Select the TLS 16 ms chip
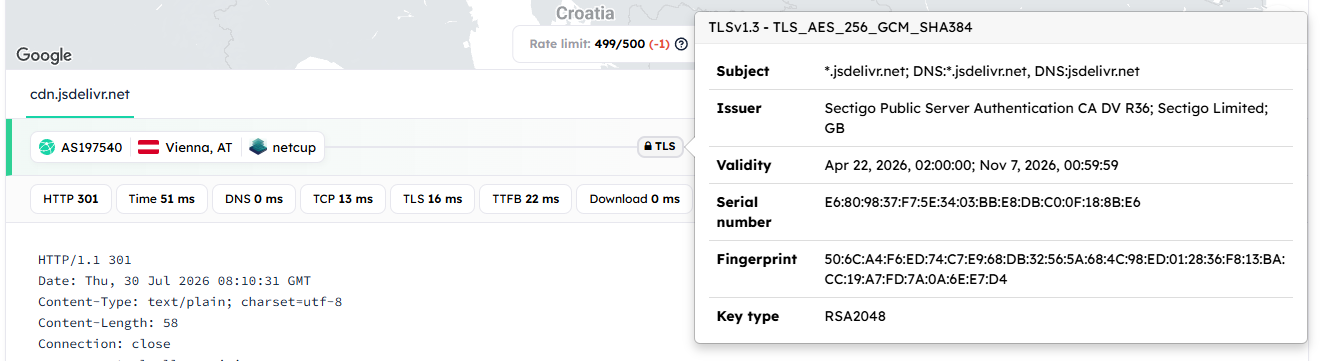This screenshot has height=361, width=1323. [x=432, y=199]
